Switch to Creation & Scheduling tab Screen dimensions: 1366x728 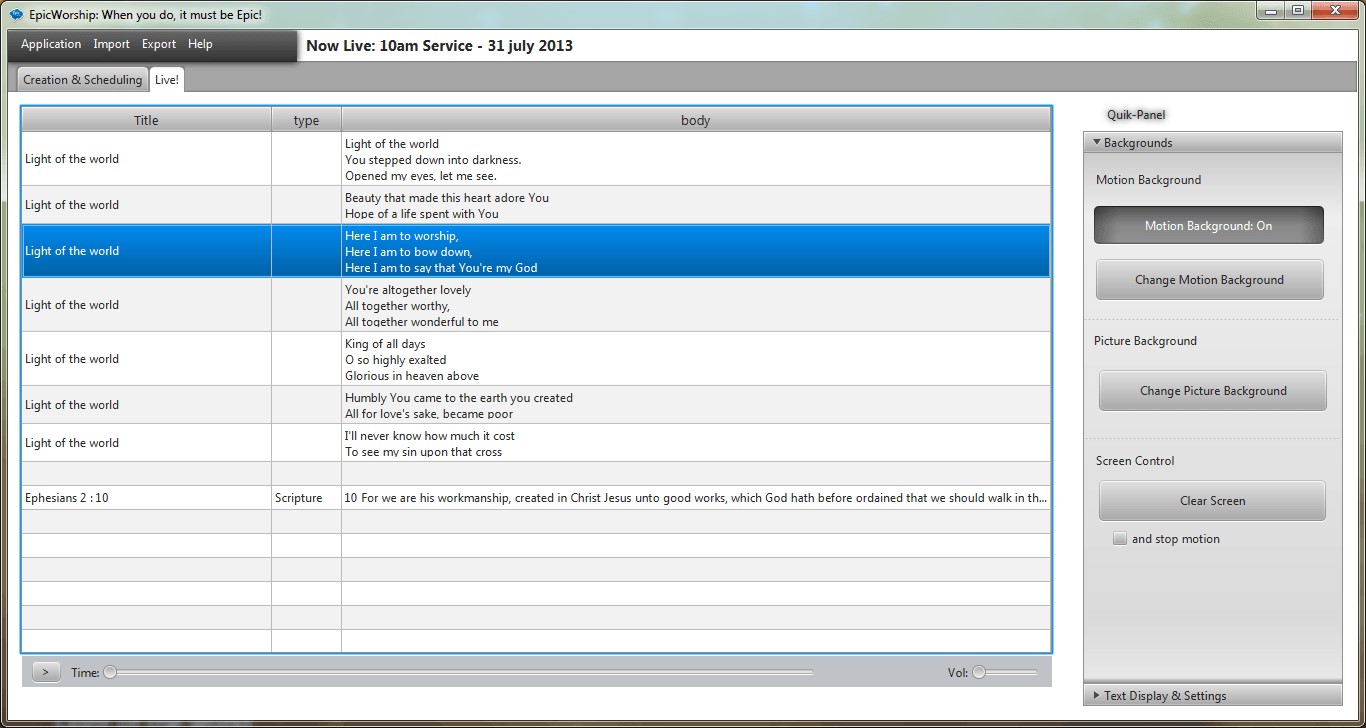coord(83,80)
